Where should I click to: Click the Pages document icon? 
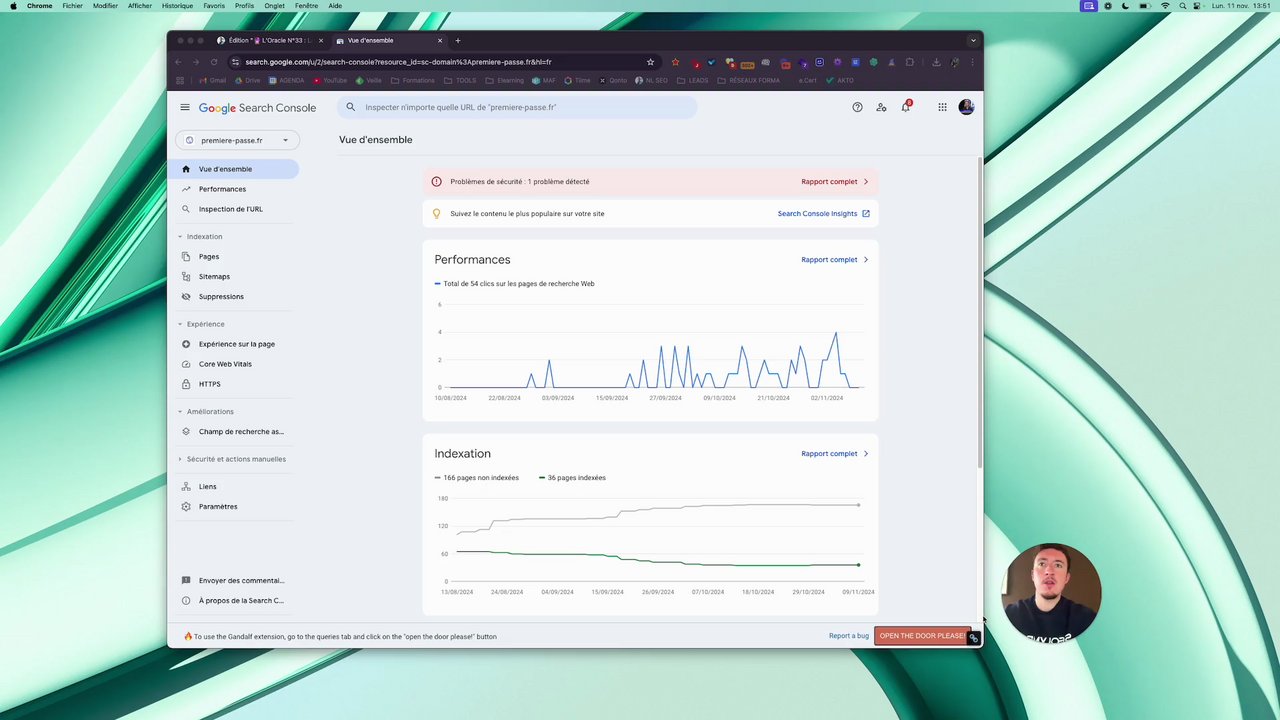[186, 257]
